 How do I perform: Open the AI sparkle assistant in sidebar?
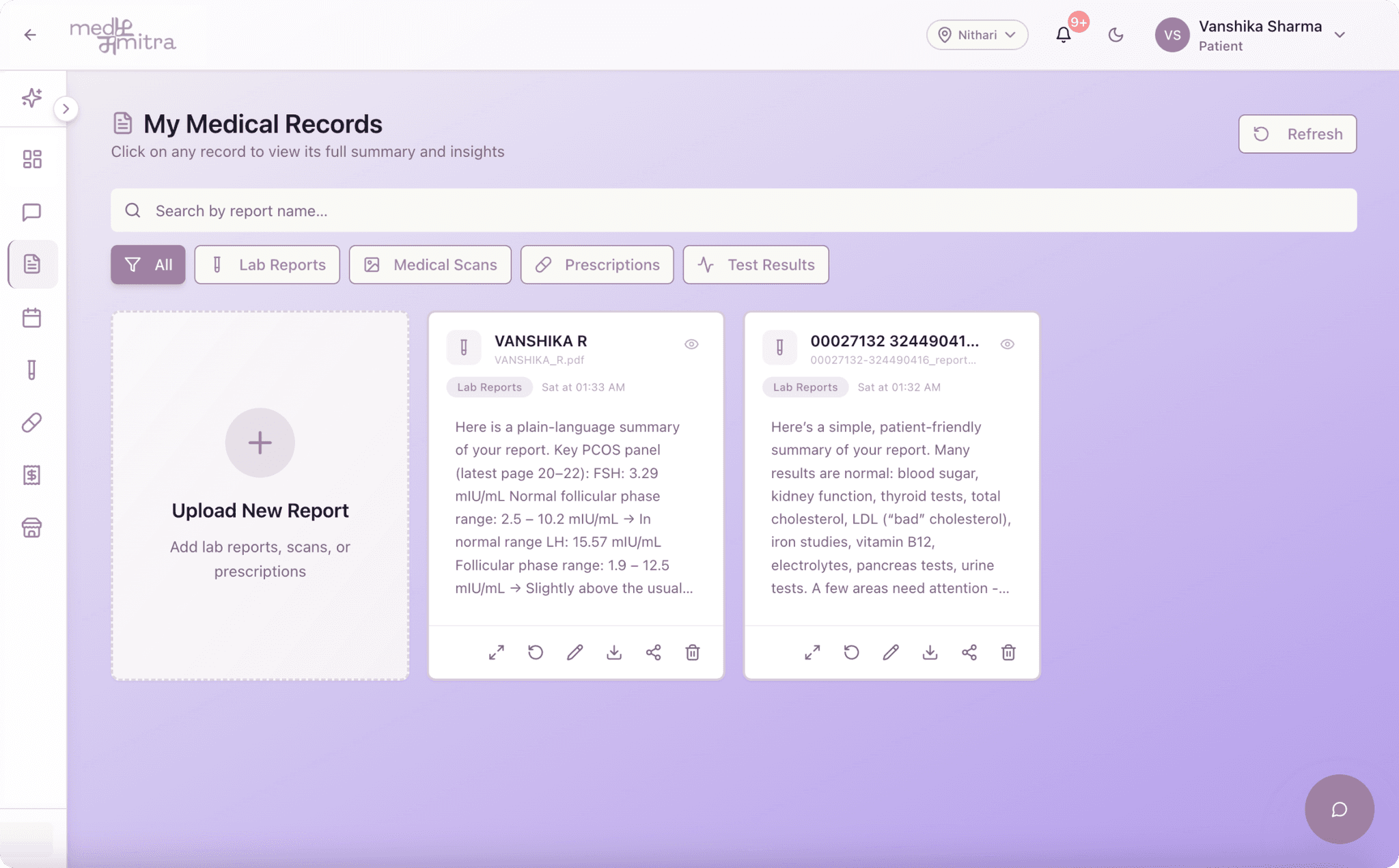coord(31,98)
